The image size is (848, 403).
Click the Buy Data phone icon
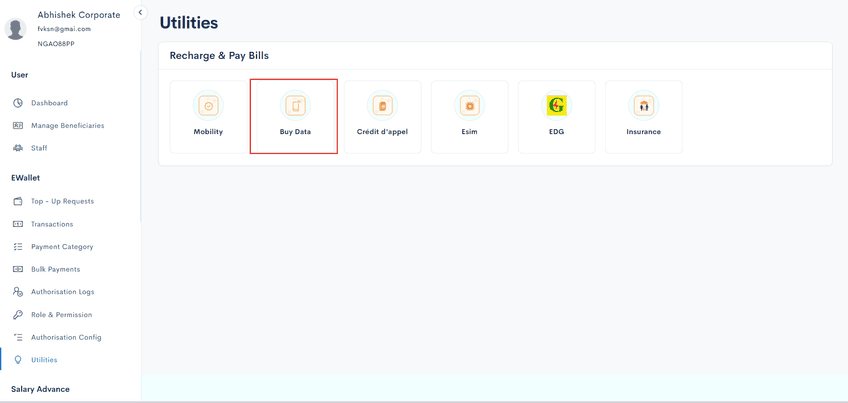coord(295,106)
